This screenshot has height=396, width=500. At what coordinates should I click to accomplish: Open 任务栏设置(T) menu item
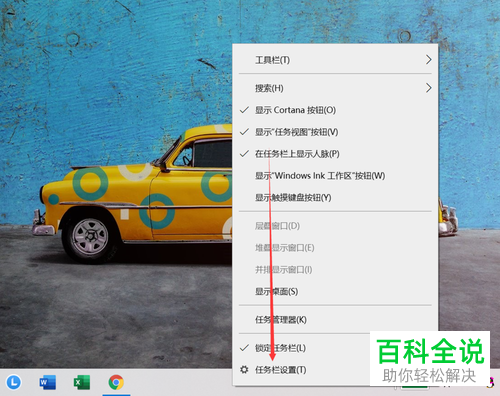302,370
